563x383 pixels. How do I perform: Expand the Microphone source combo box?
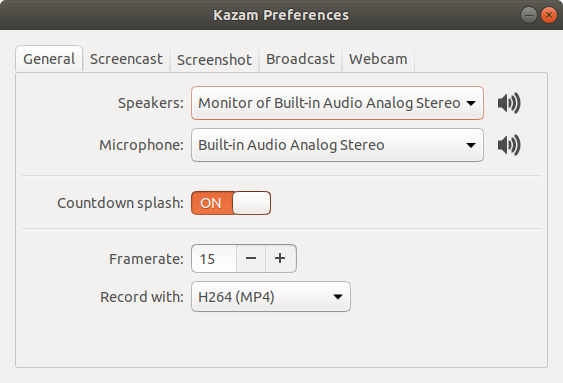point(337,145)
